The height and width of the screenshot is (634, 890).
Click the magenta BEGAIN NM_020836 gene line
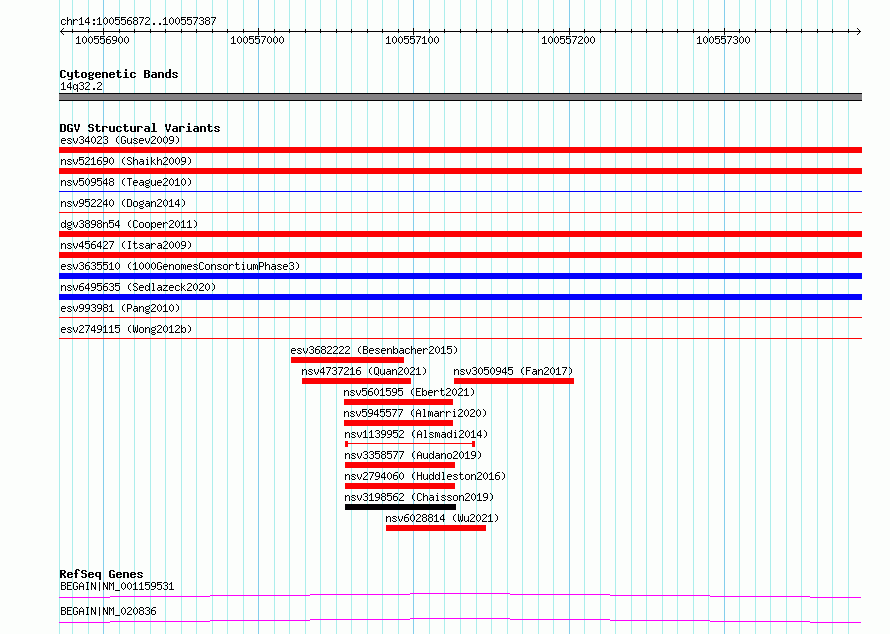click(460, 620)
